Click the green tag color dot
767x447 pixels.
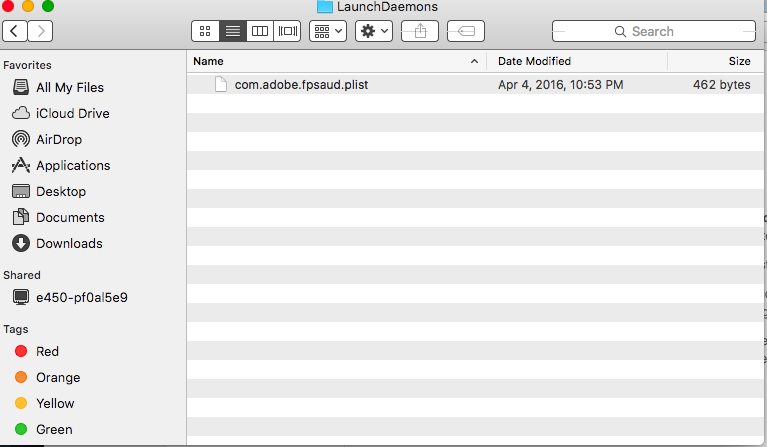(x=21, y=429)
